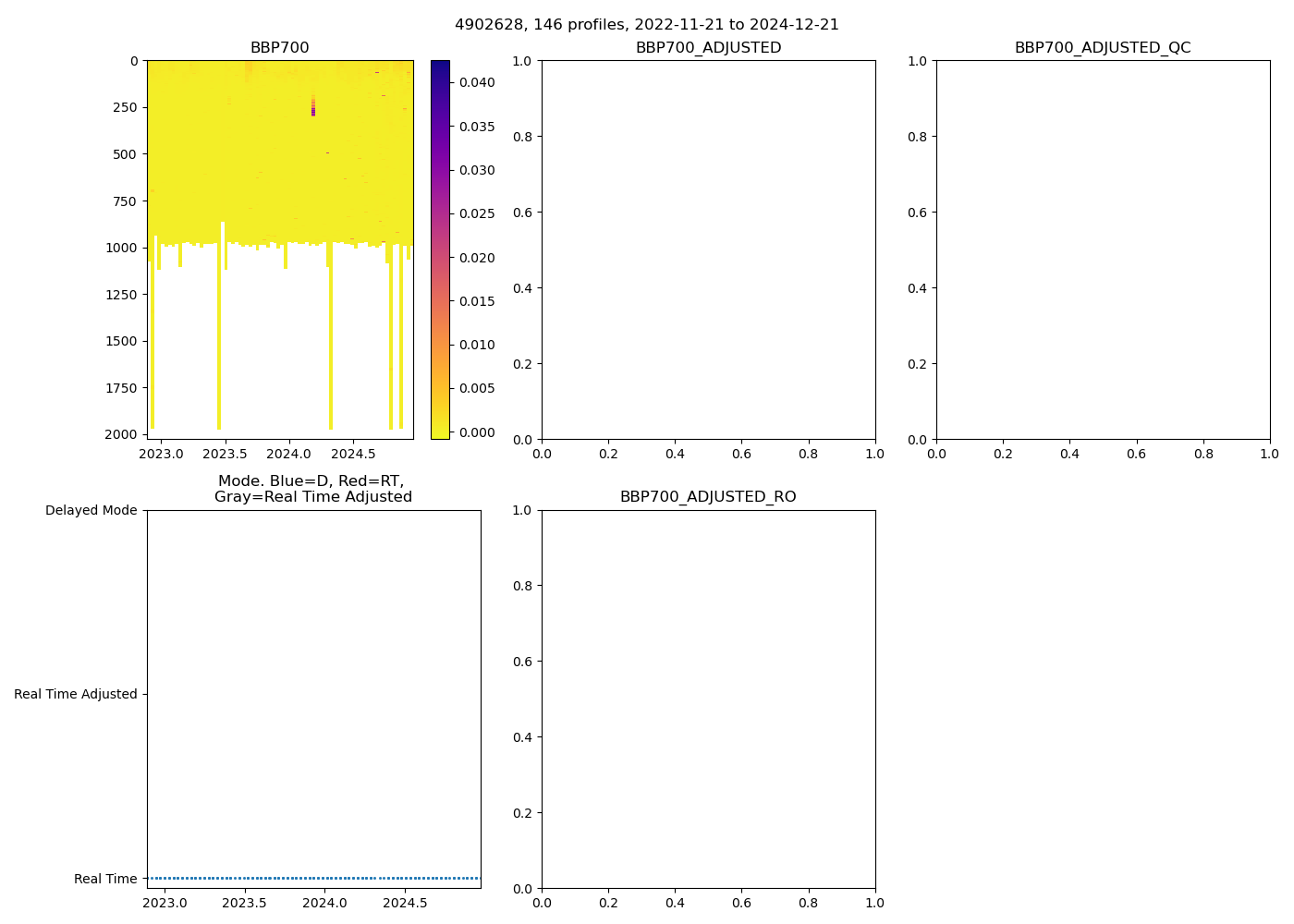Select the BBP700_ADJUSTED_QC plot title

tap(1103, 48)
